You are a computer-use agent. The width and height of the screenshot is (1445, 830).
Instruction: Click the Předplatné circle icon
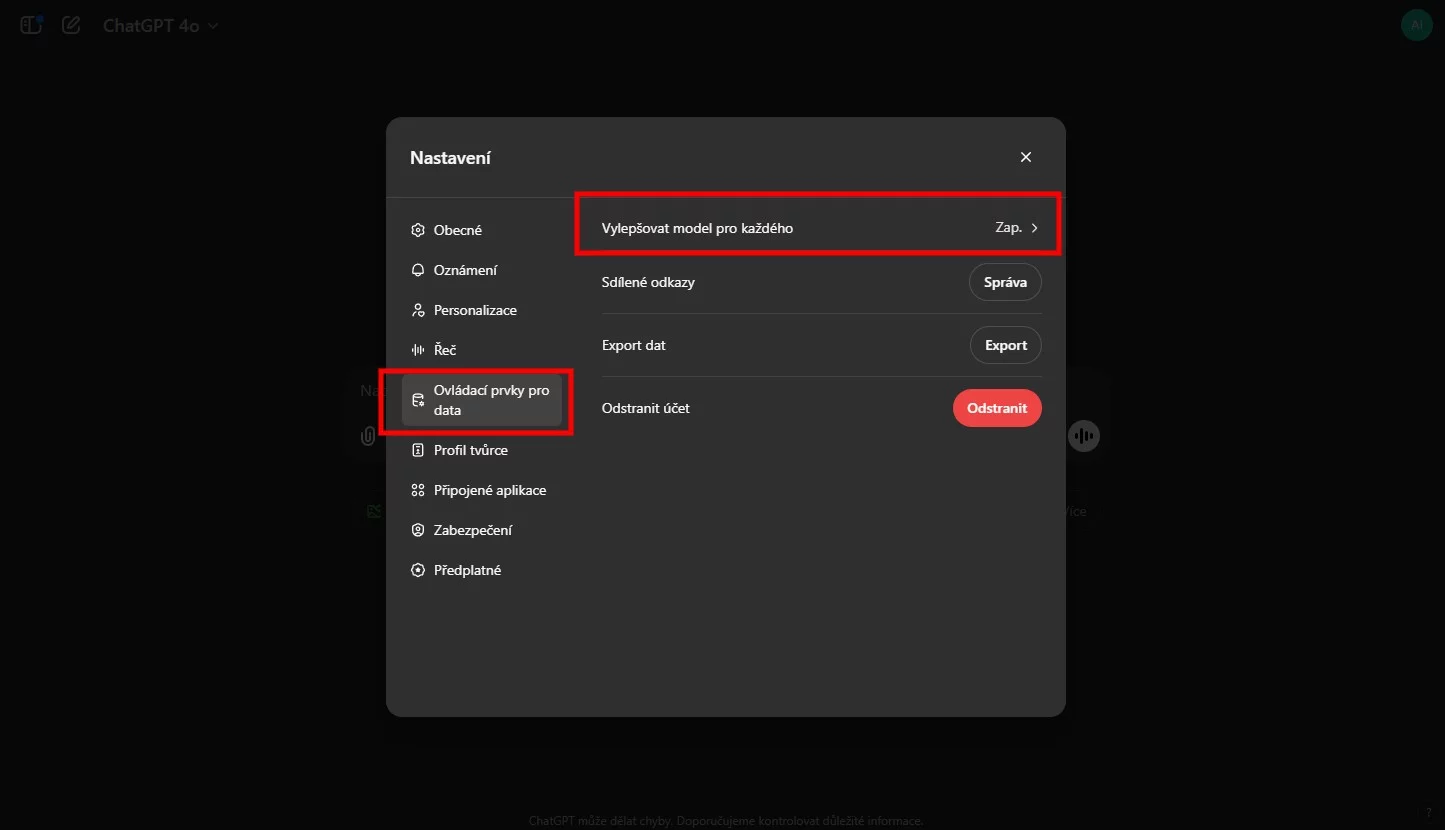(418, 570)
